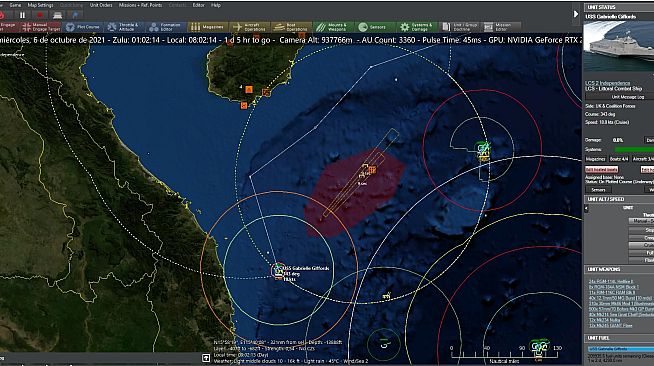The height and width of the screenshot is (366, 654).
Task: Open Mounts & Weapons
Action: [x=333, y=27]
